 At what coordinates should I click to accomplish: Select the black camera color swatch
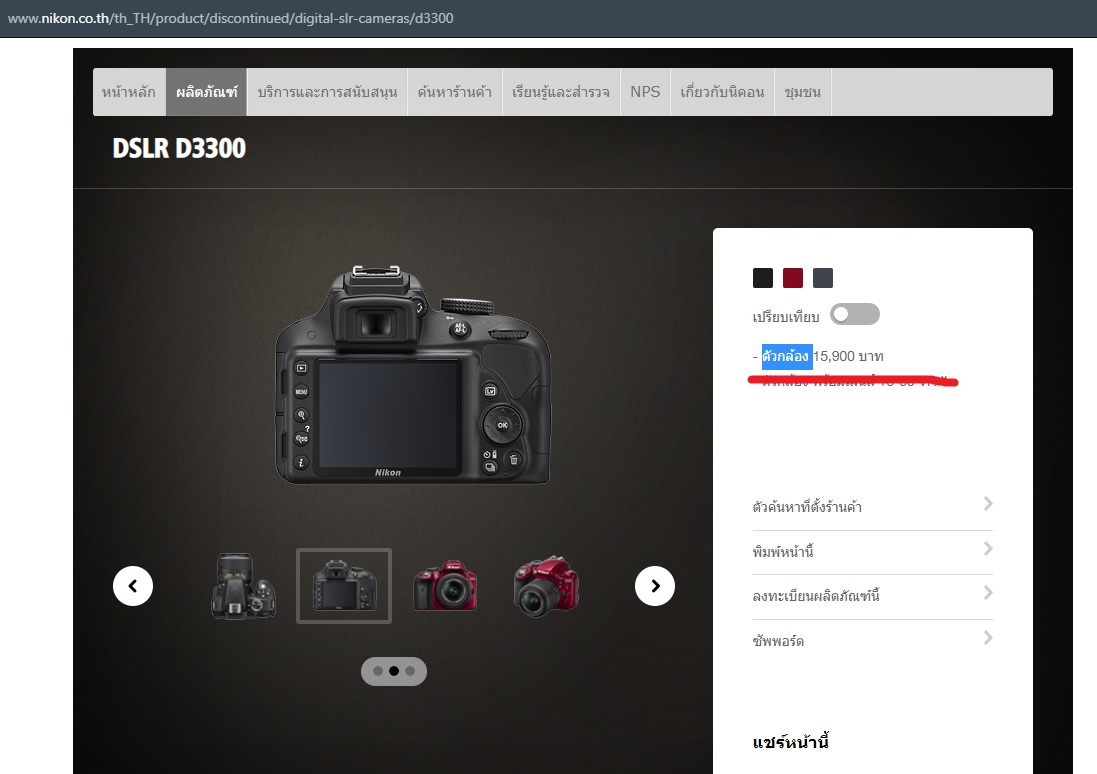tap(764, 277)
